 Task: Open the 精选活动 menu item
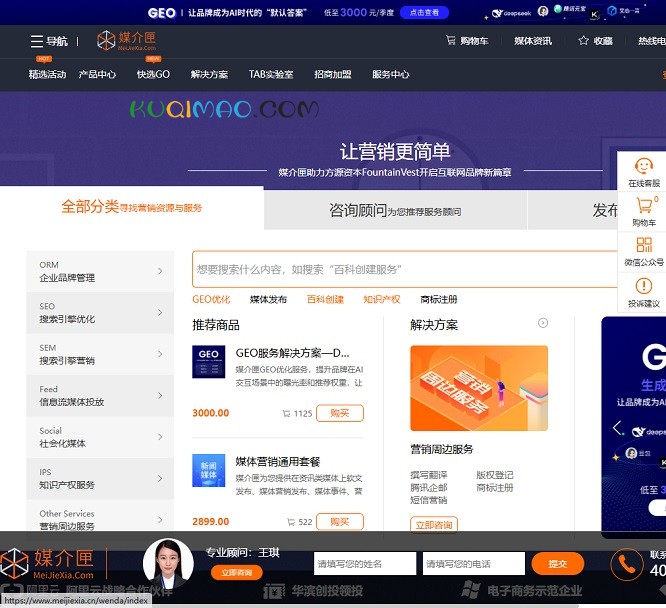(x=47, y=74)
